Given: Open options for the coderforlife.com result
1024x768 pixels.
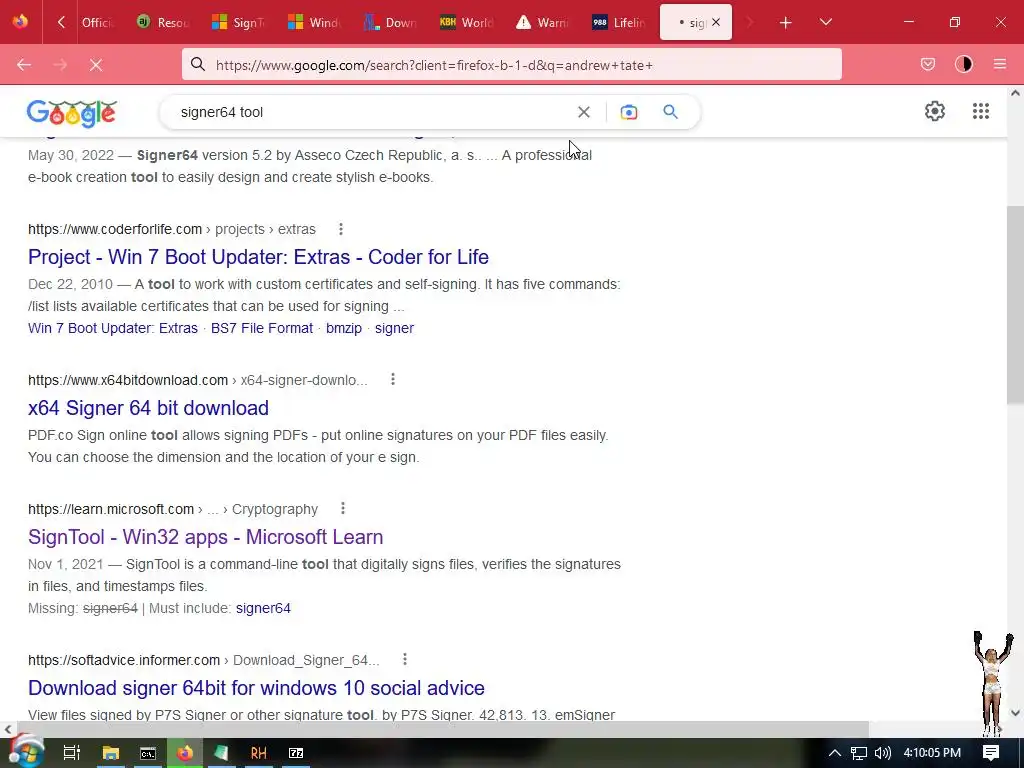Looking at the screenshot, I should click(x=341, y=229).
